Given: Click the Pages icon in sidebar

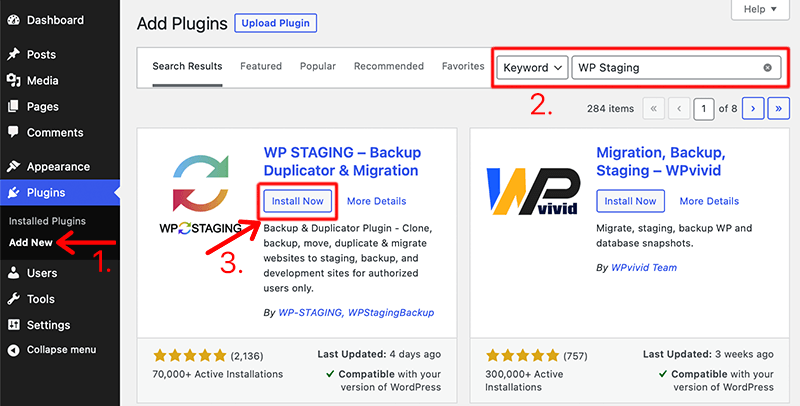Looking at the screenshot, I should pos(14,107).
